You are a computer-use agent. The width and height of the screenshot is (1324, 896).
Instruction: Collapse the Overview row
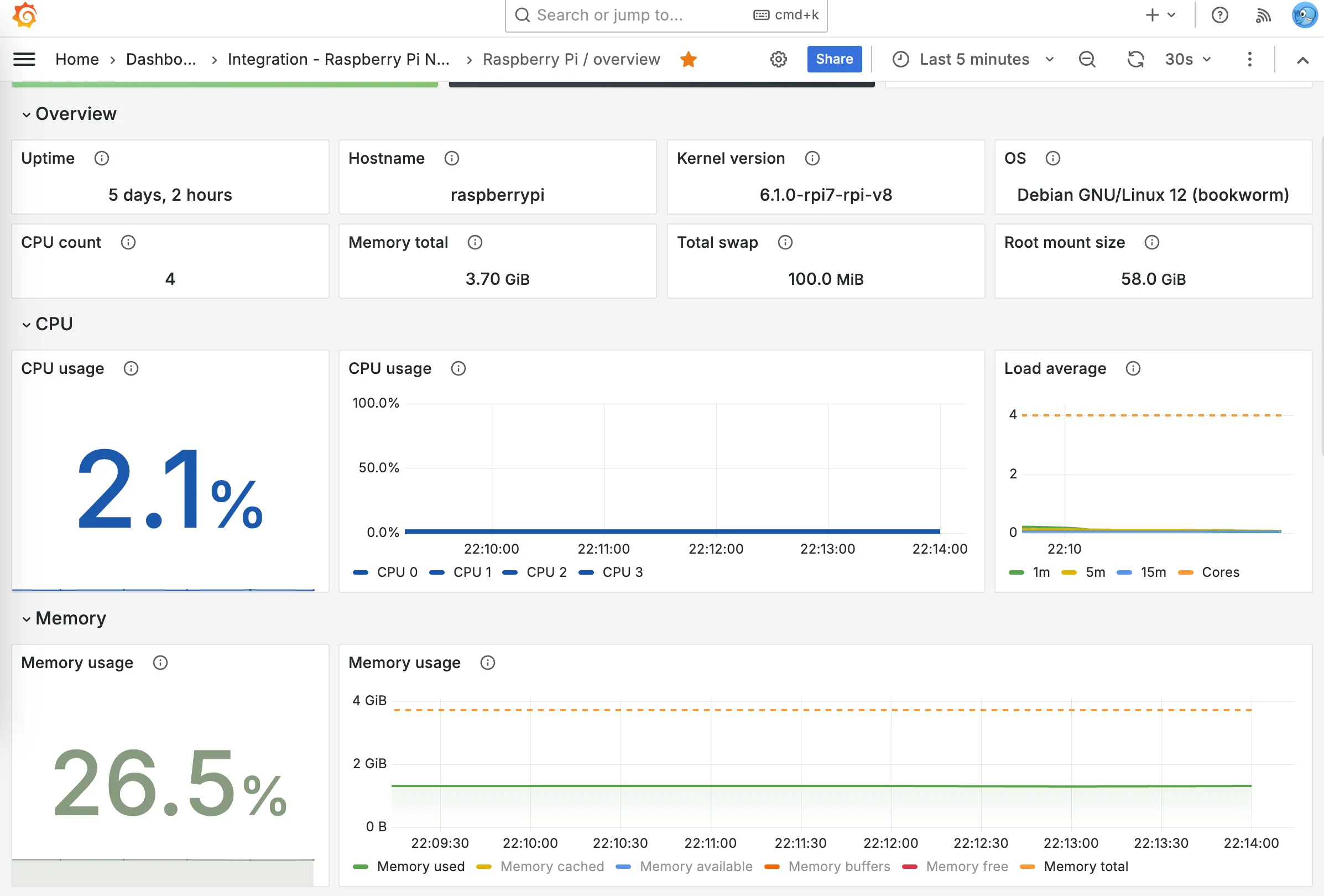[x=26, y=114]
